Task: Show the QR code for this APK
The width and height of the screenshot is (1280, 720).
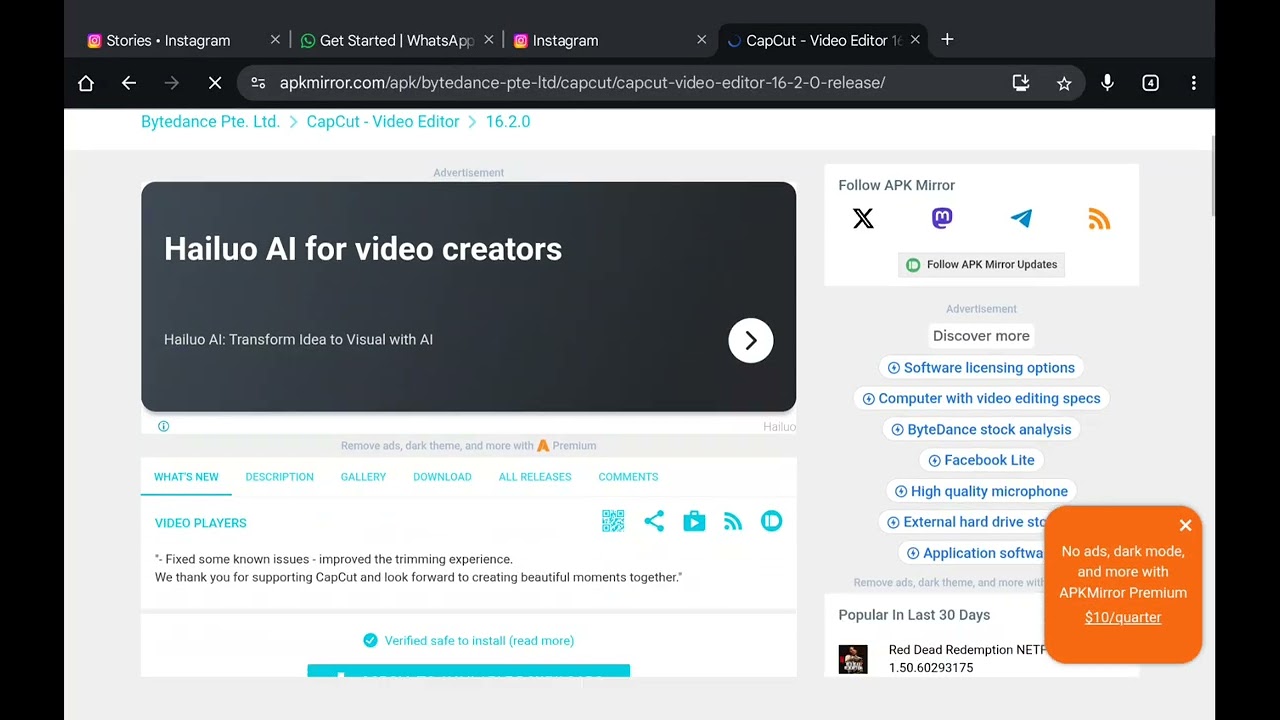Action: point(613,521)
